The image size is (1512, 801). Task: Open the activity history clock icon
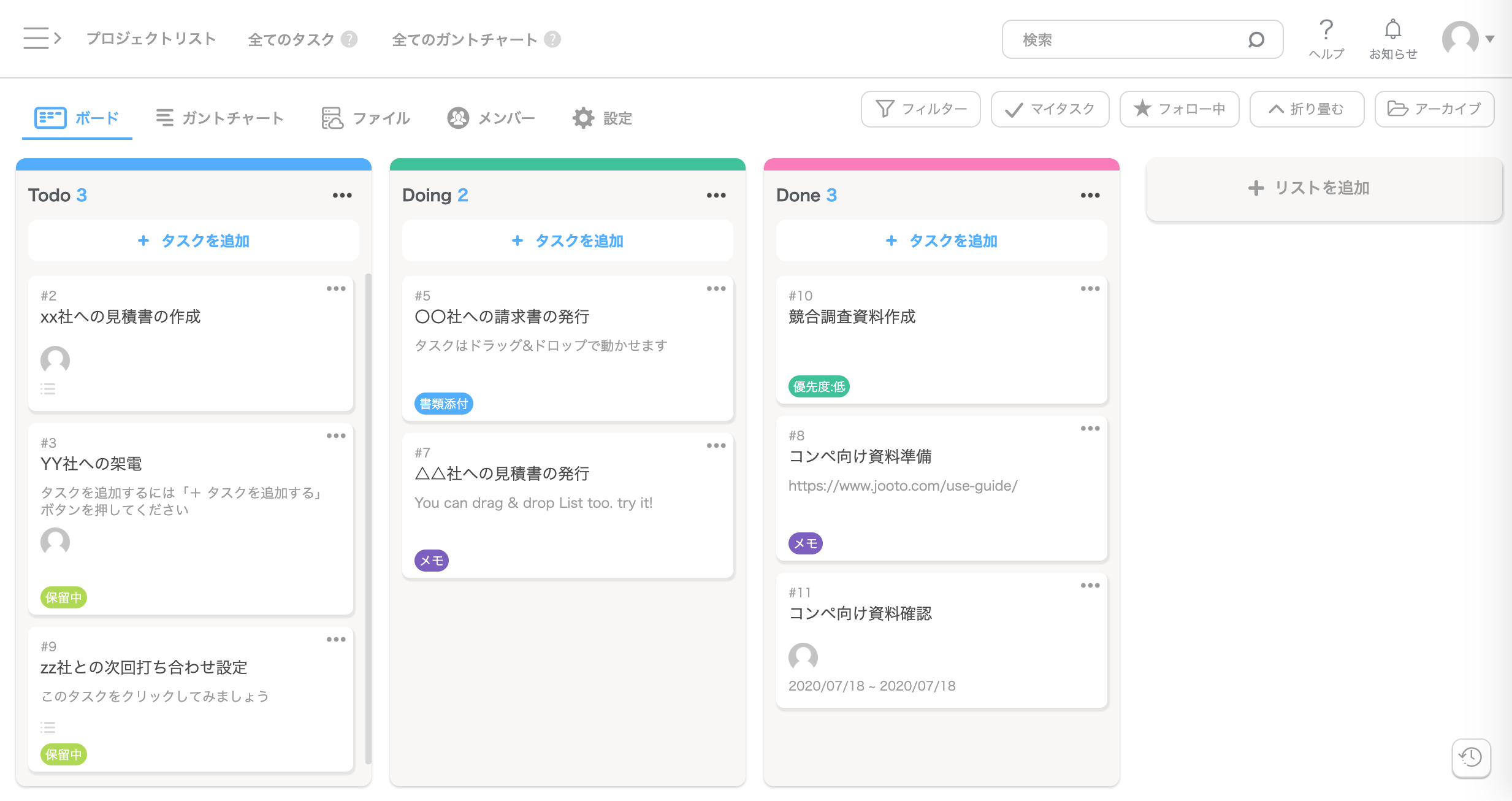pyautogui.click(x=1471, y=757)
